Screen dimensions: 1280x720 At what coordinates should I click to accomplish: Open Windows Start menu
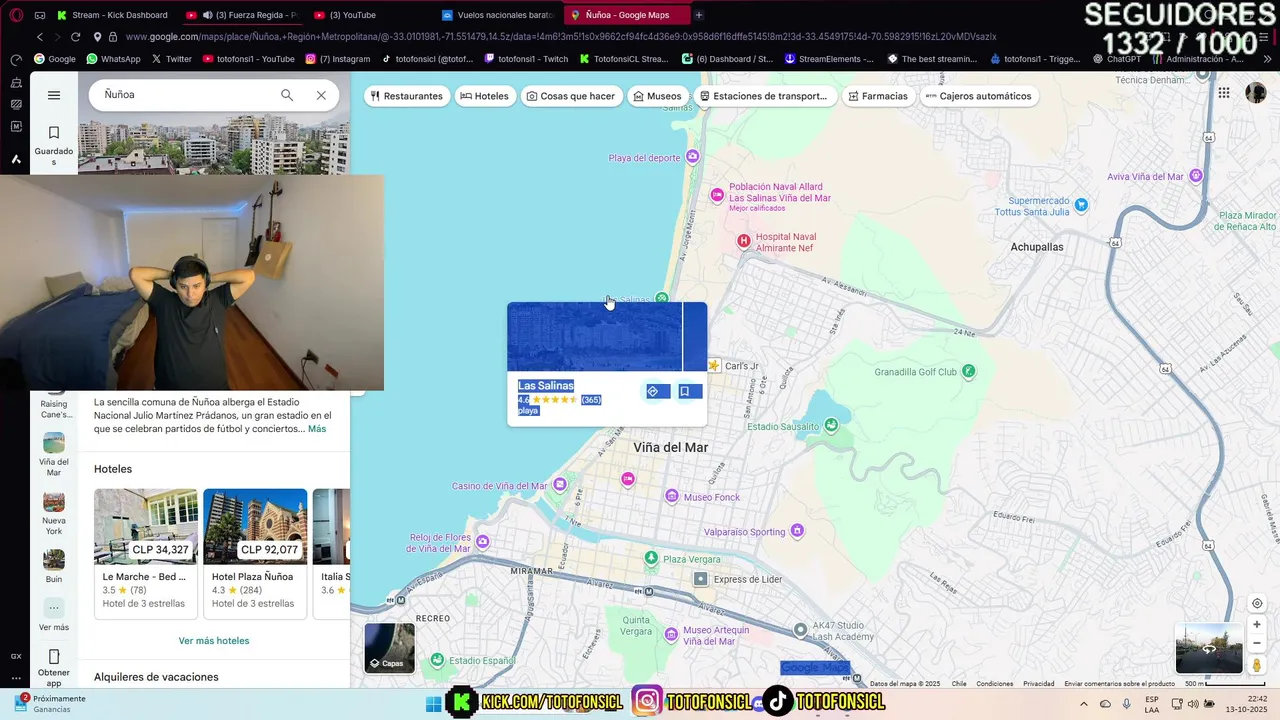pyautogui.click(x=433, y=704)
